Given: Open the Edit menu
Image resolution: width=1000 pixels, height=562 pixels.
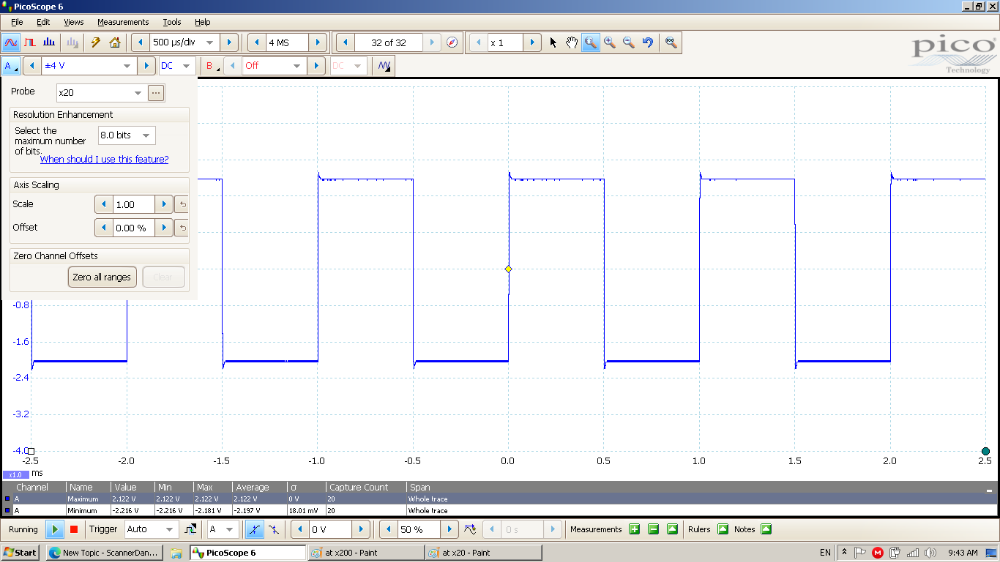Looking at the screenshot, I should 43,22.
